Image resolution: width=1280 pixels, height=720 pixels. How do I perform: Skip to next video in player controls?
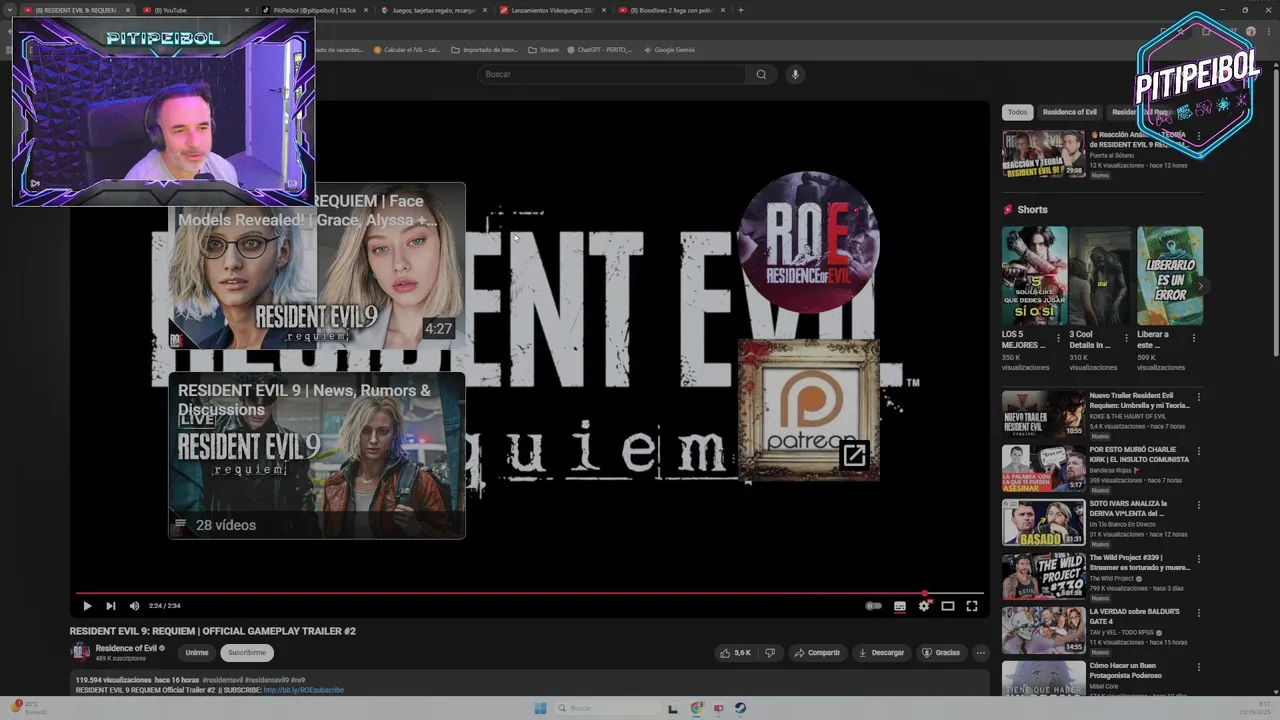(110, 606)
